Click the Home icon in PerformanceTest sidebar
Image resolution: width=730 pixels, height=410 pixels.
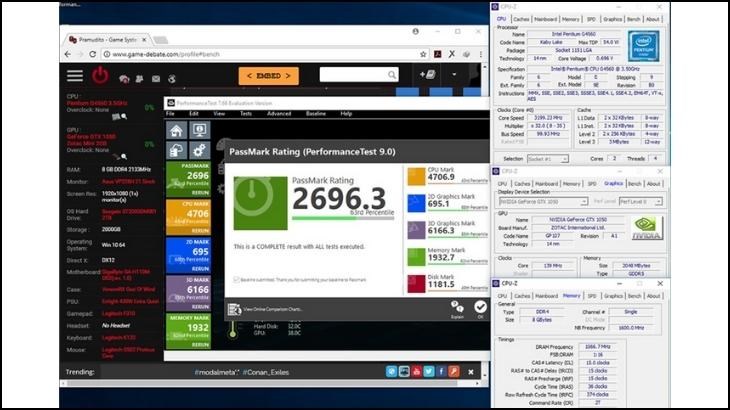click(177, 131)
